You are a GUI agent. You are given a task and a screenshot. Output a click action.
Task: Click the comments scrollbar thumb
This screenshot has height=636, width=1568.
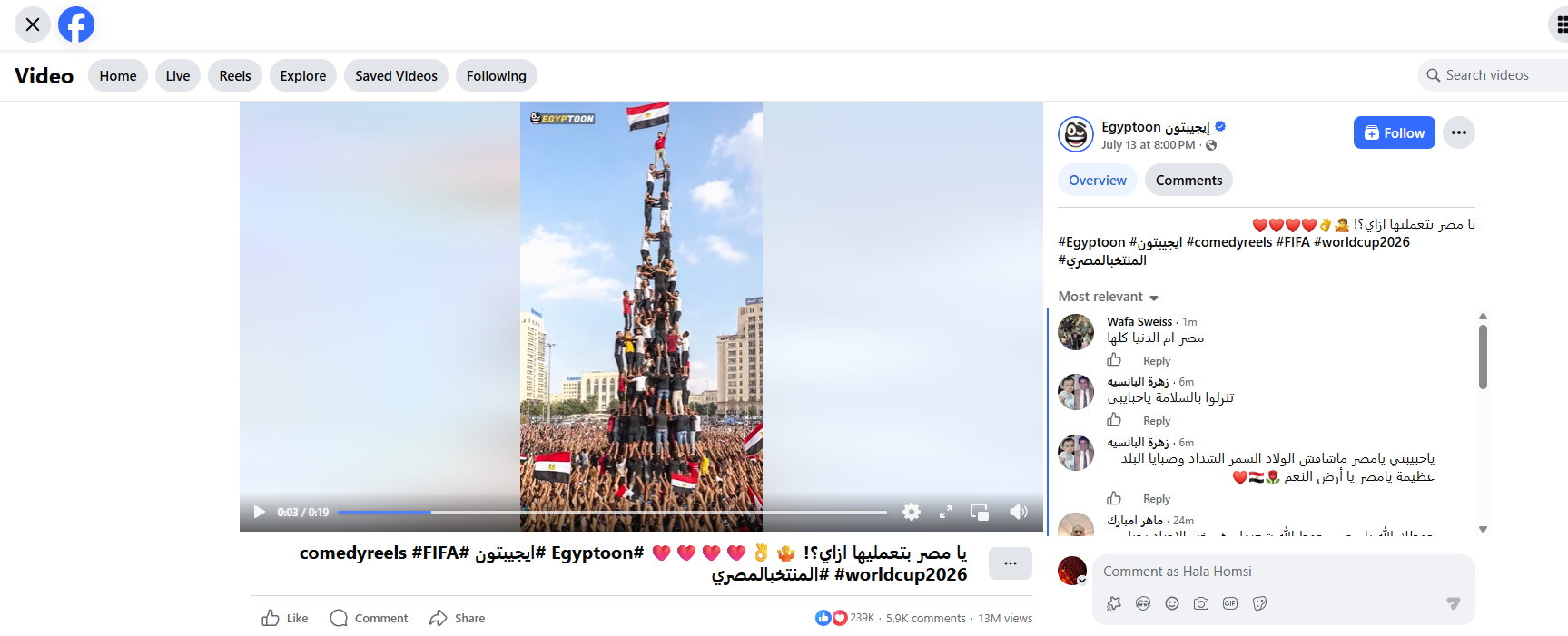click(1483, 357)
